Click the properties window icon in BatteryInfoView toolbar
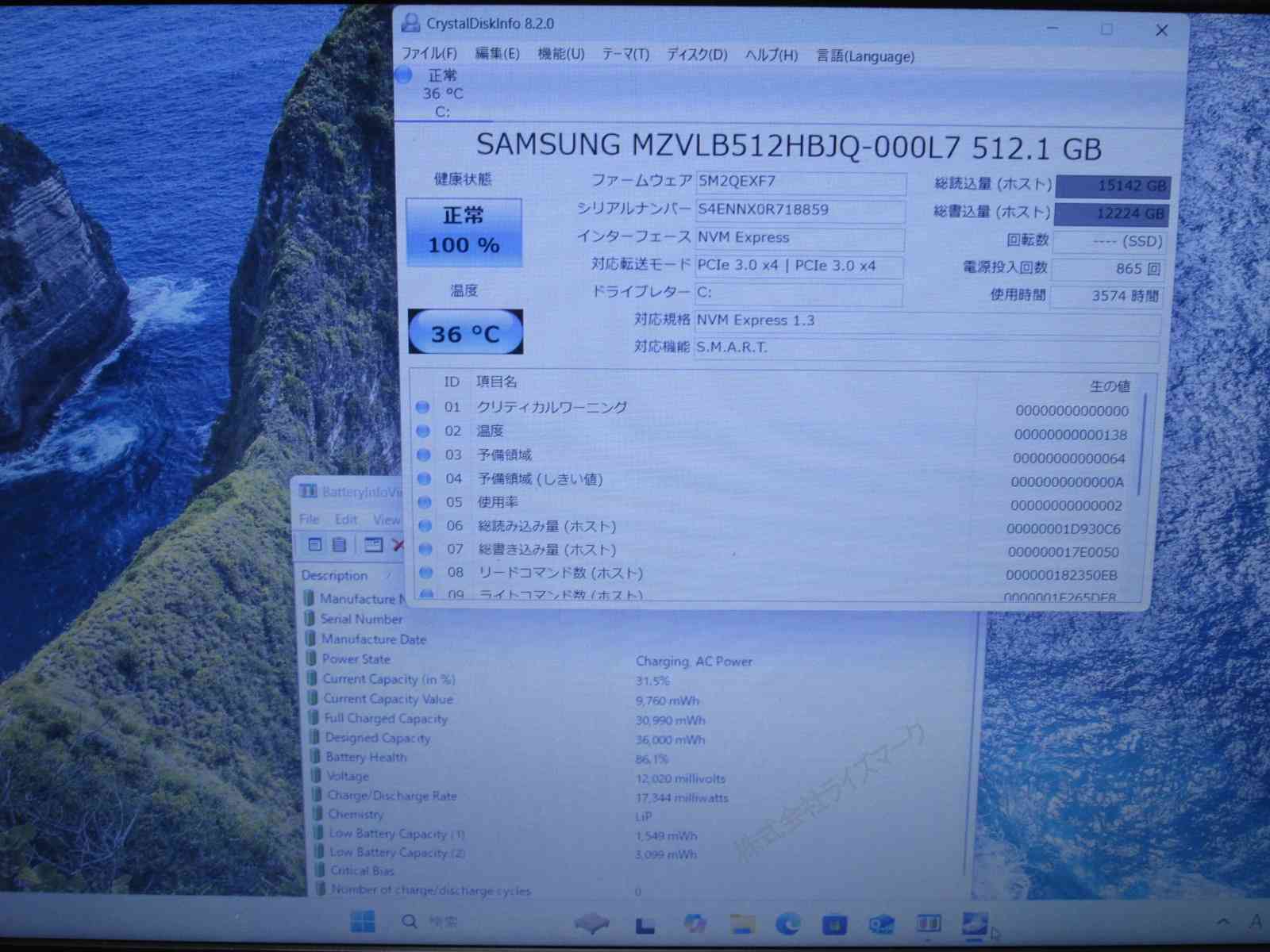The image size is (1270, 952). pyautogui.click(x=372, y=545)
